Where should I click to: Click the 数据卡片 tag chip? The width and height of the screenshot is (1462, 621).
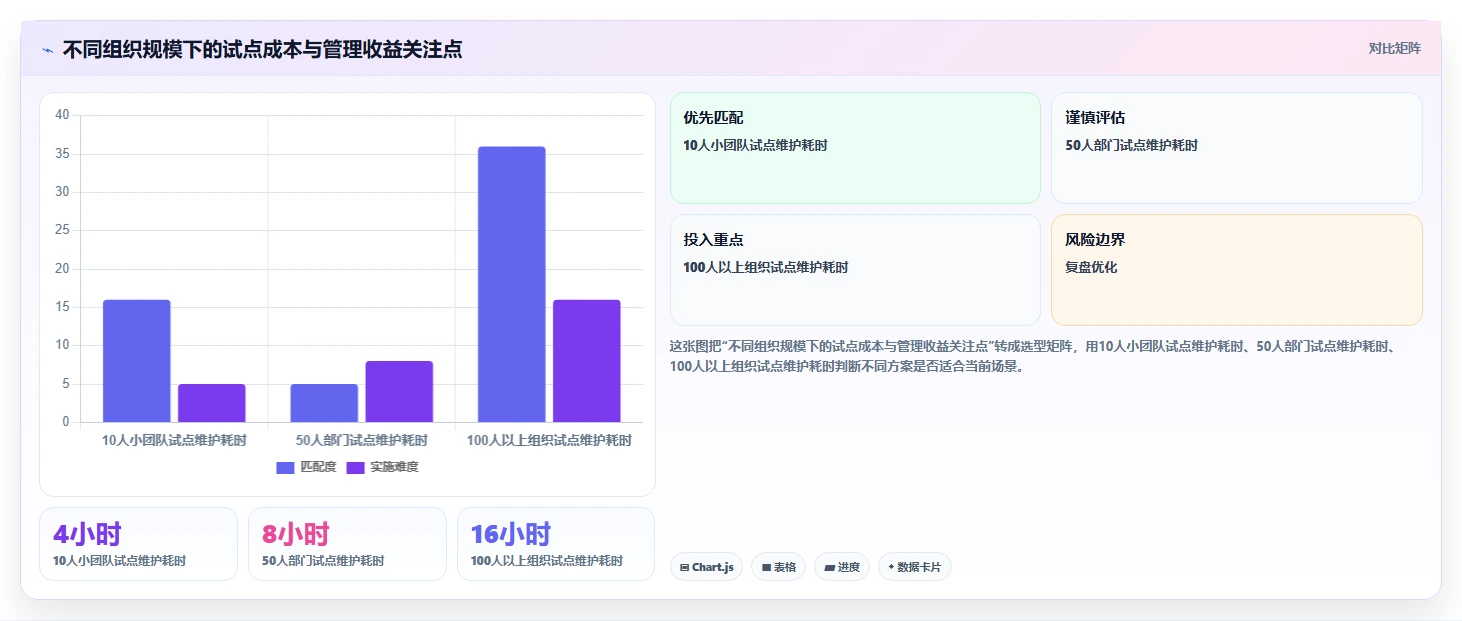[914, 567]
